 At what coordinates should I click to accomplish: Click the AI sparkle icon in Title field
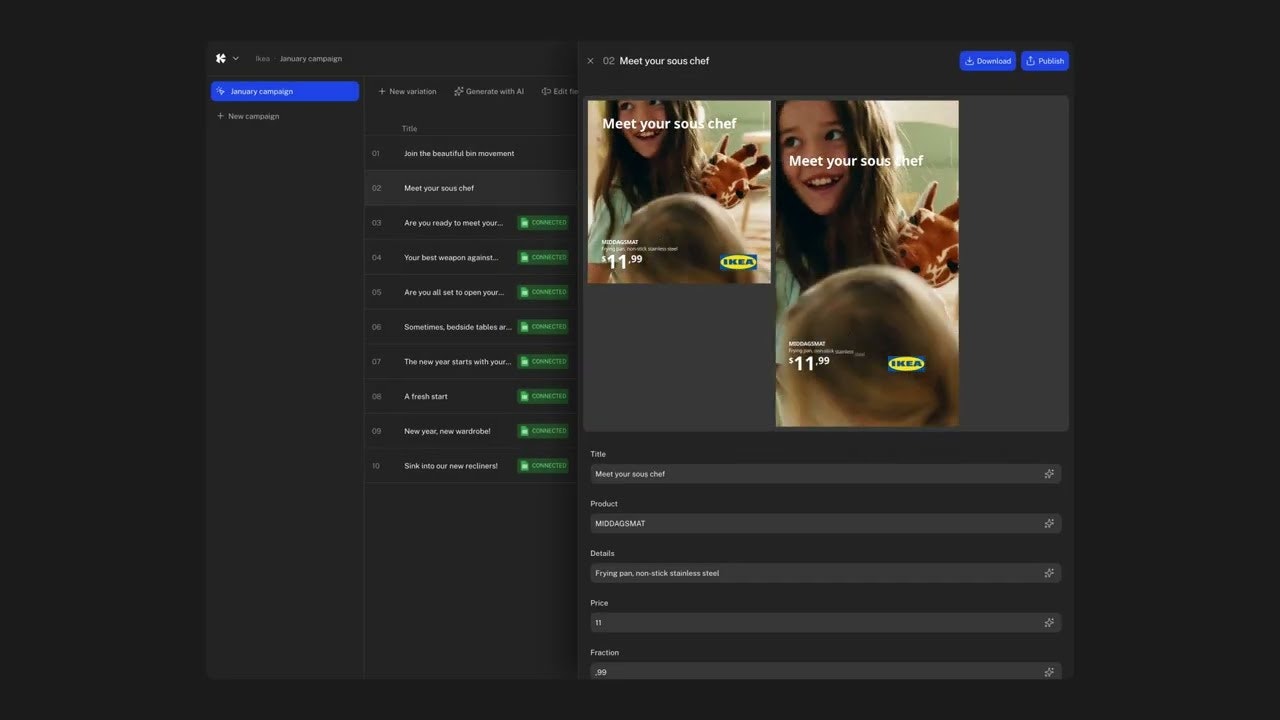click(x=1049, y=474)
